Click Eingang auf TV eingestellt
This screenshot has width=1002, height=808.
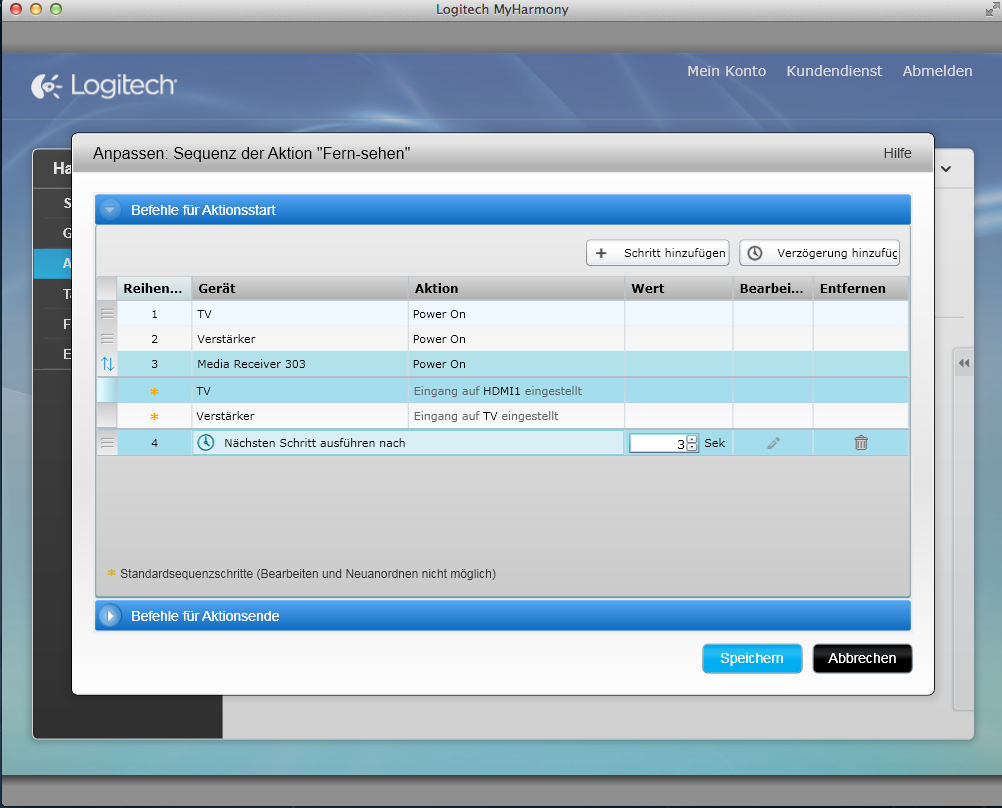(486, 416)
